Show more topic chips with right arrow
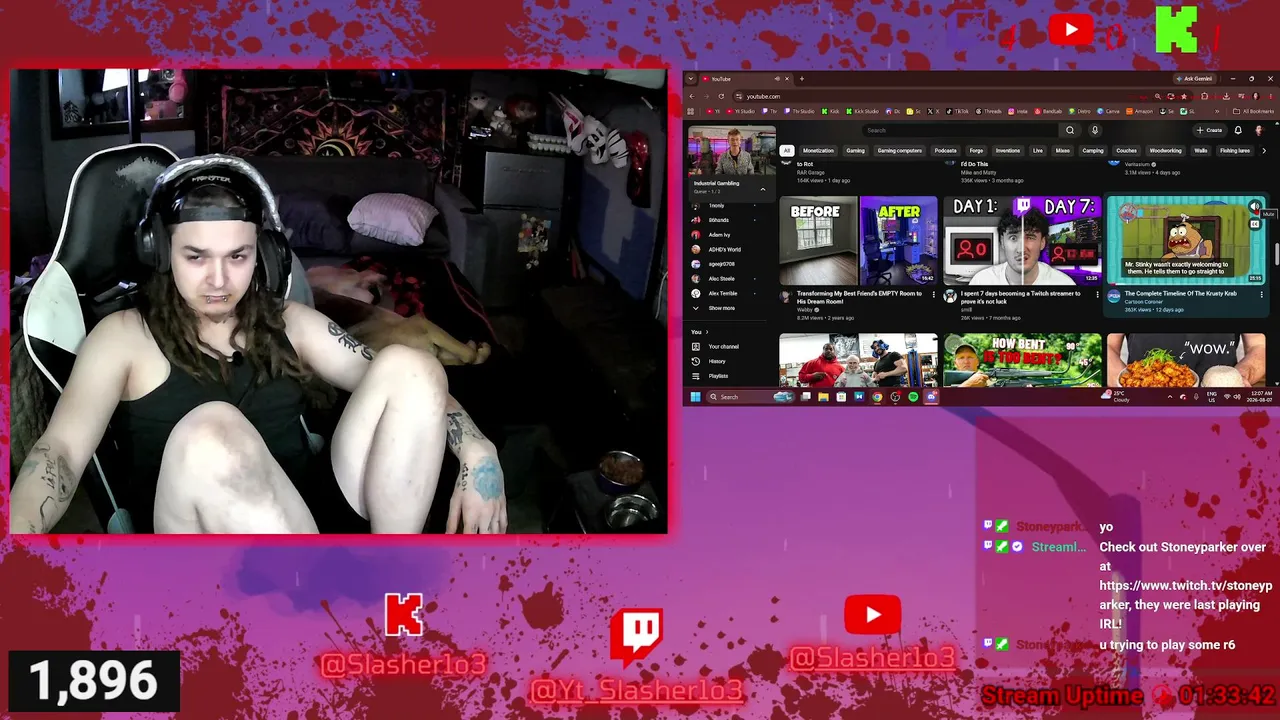The height and width of the screenshot is (720, 1280). tap(1263, 151)
